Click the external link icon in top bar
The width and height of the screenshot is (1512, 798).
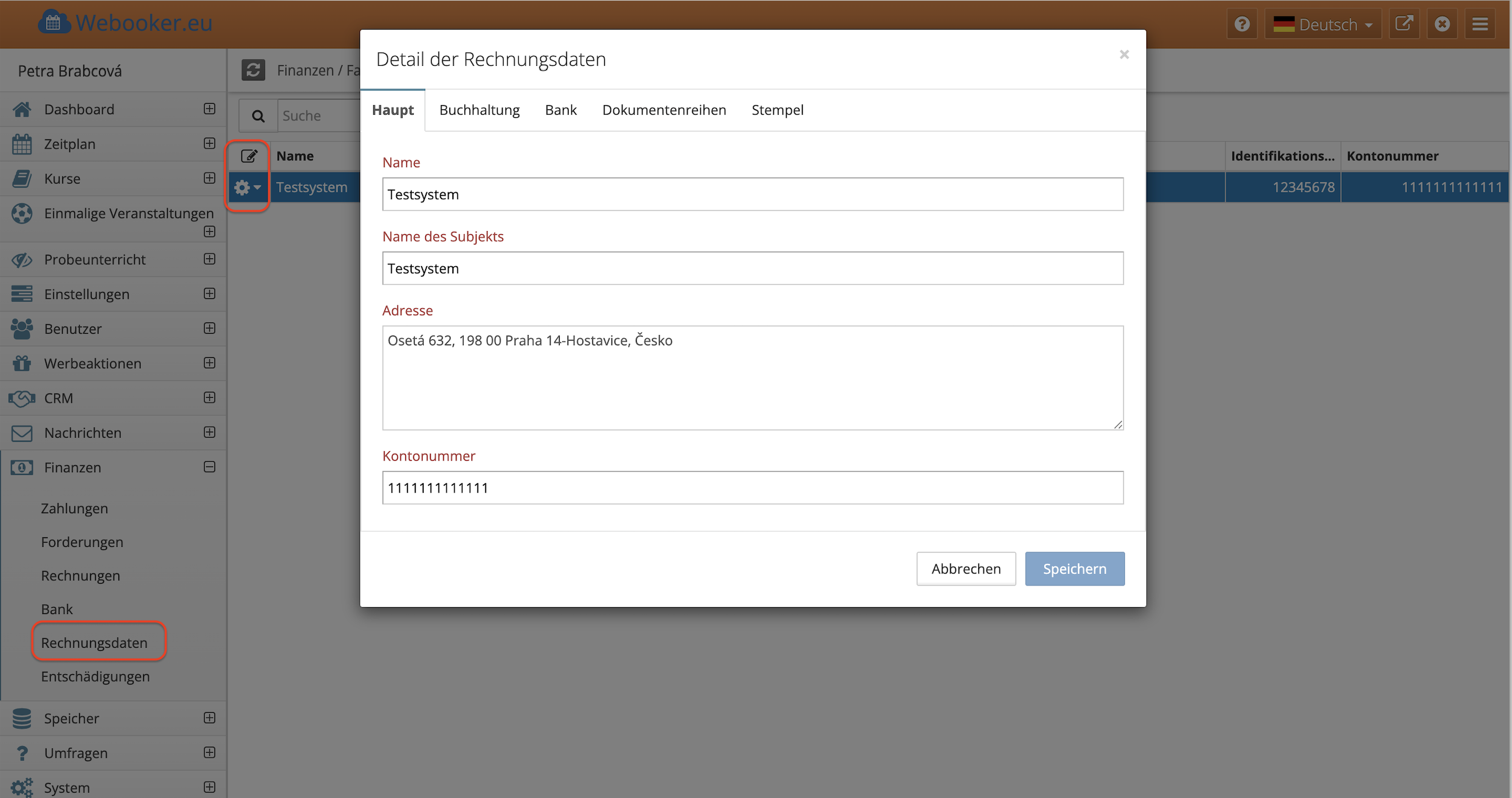[1404, 24]
